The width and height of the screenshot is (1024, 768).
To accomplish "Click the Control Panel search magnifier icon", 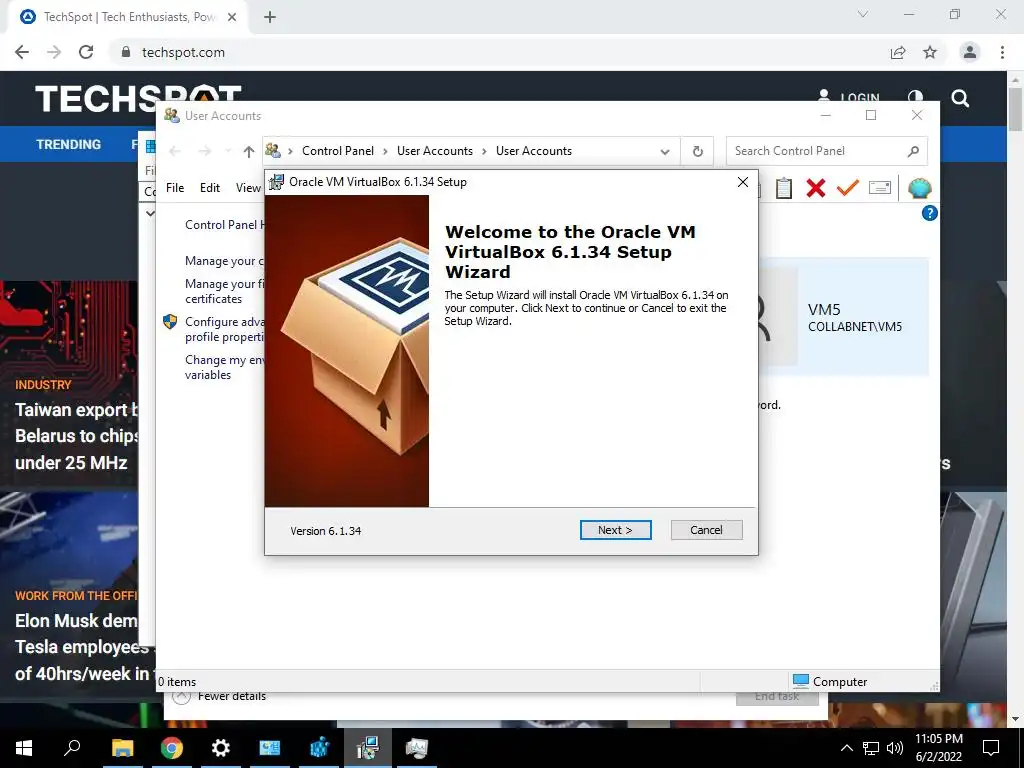I will click(913, 152).
